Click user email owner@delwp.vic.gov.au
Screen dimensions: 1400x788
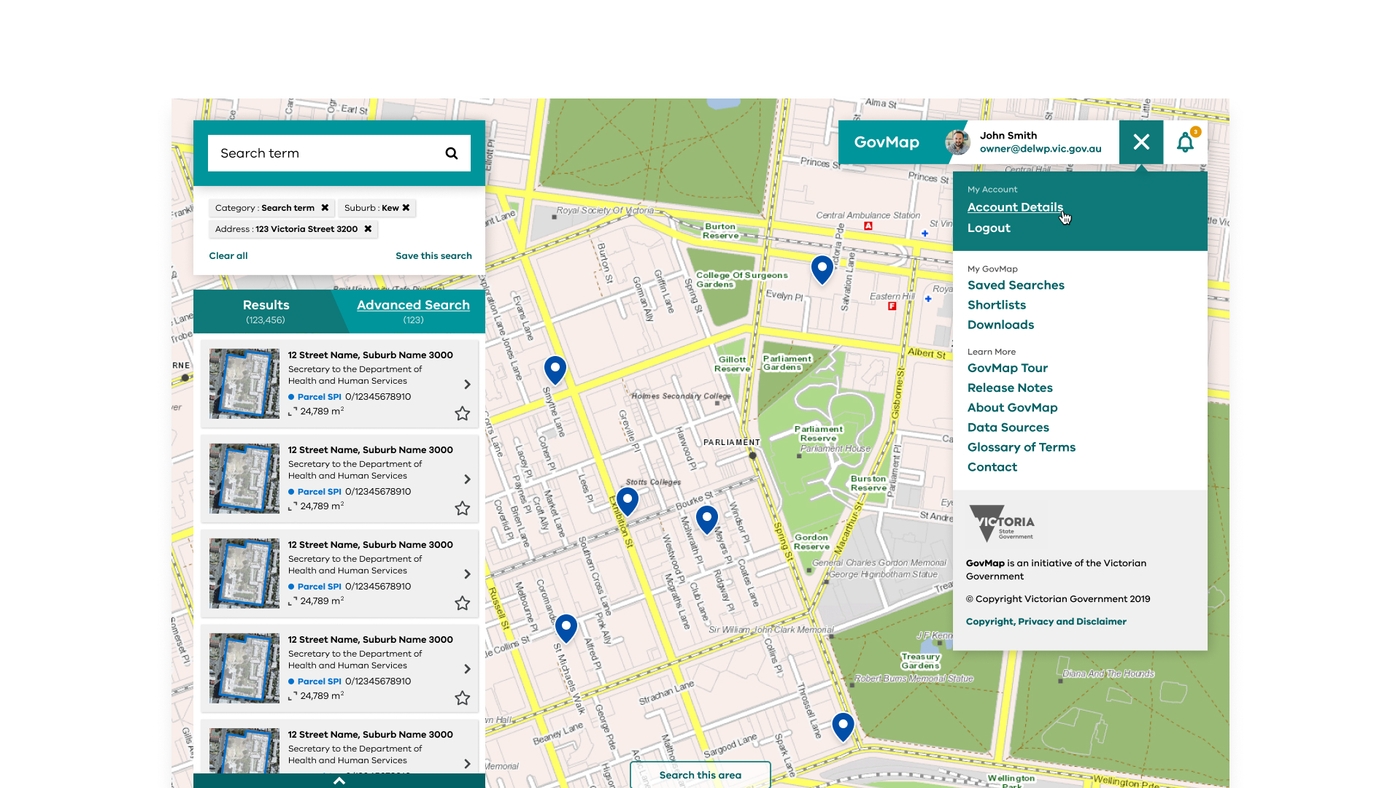point(1040,149)
